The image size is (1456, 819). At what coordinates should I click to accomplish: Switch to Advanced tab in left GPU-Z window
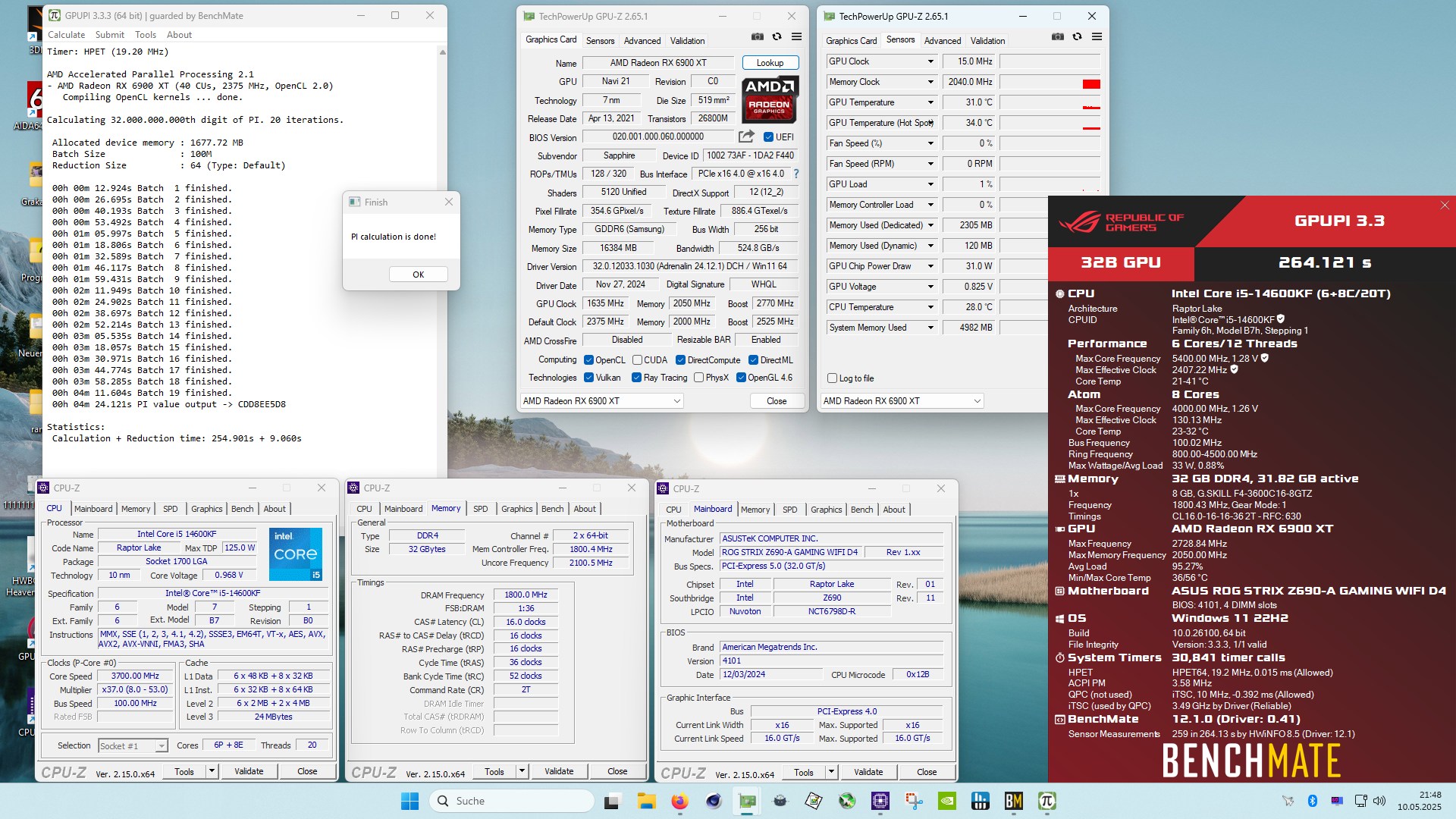tap(642, 41)
